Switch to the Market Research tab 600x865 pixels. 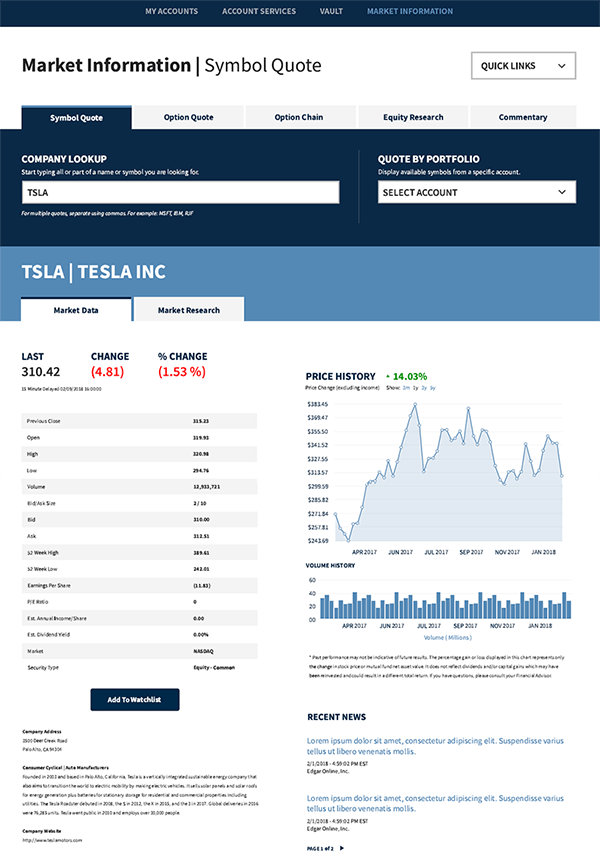[189, 310]
